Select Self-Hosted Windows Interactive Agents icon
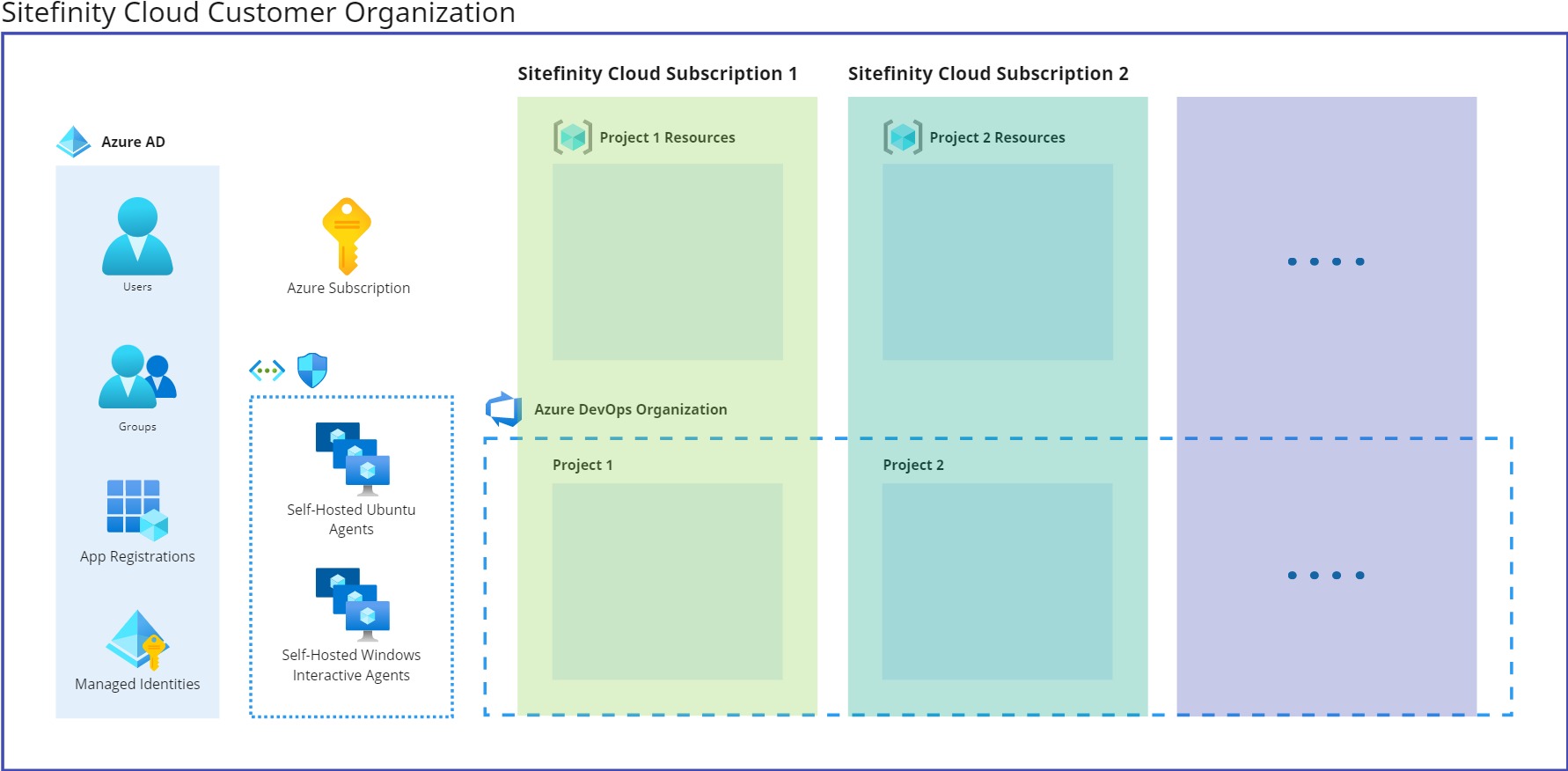1568x771 pixels. pos(352,604)
